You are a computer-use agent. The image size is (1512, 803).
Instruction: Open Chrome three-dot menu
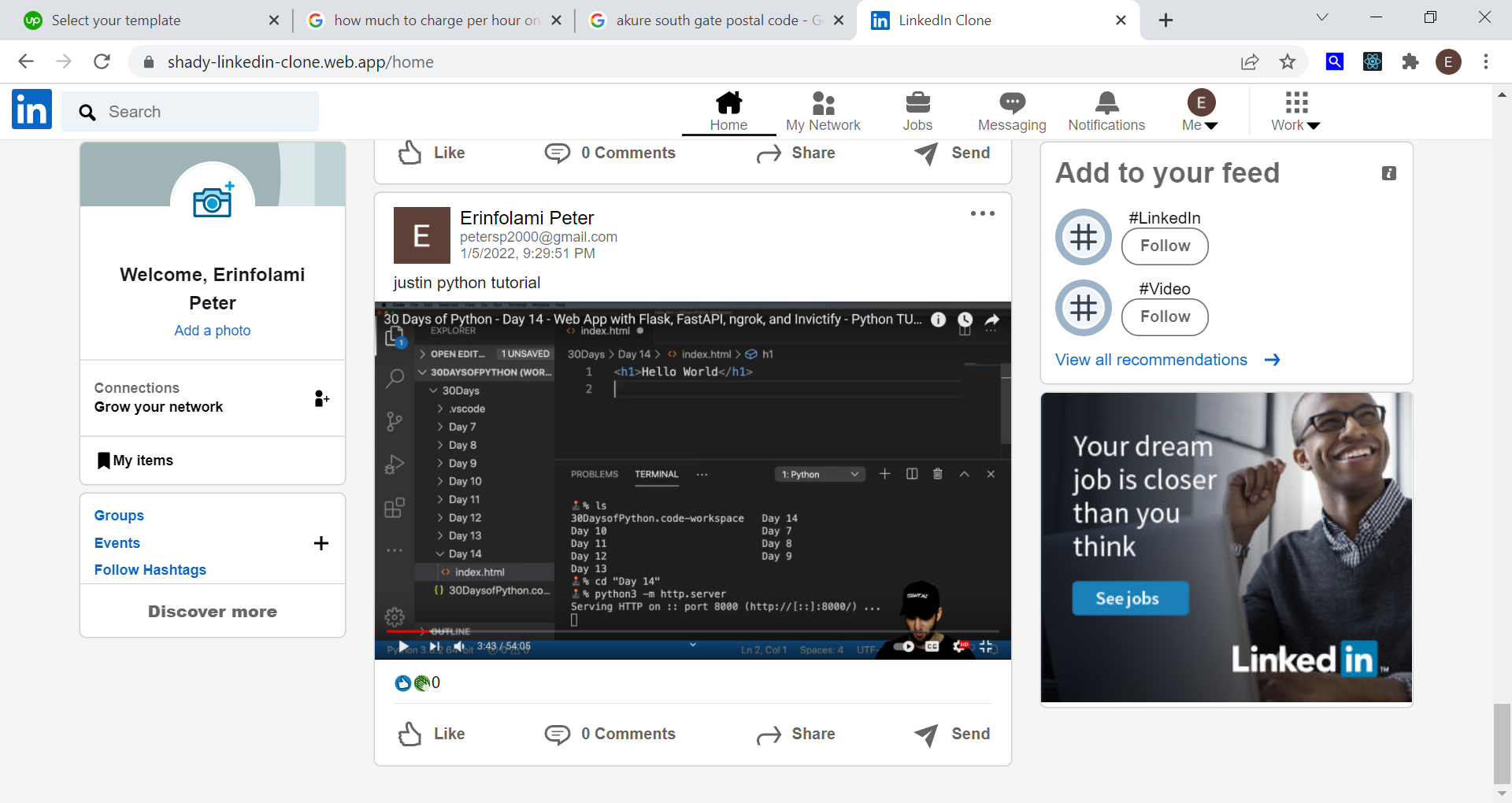tap(1486, 61)
